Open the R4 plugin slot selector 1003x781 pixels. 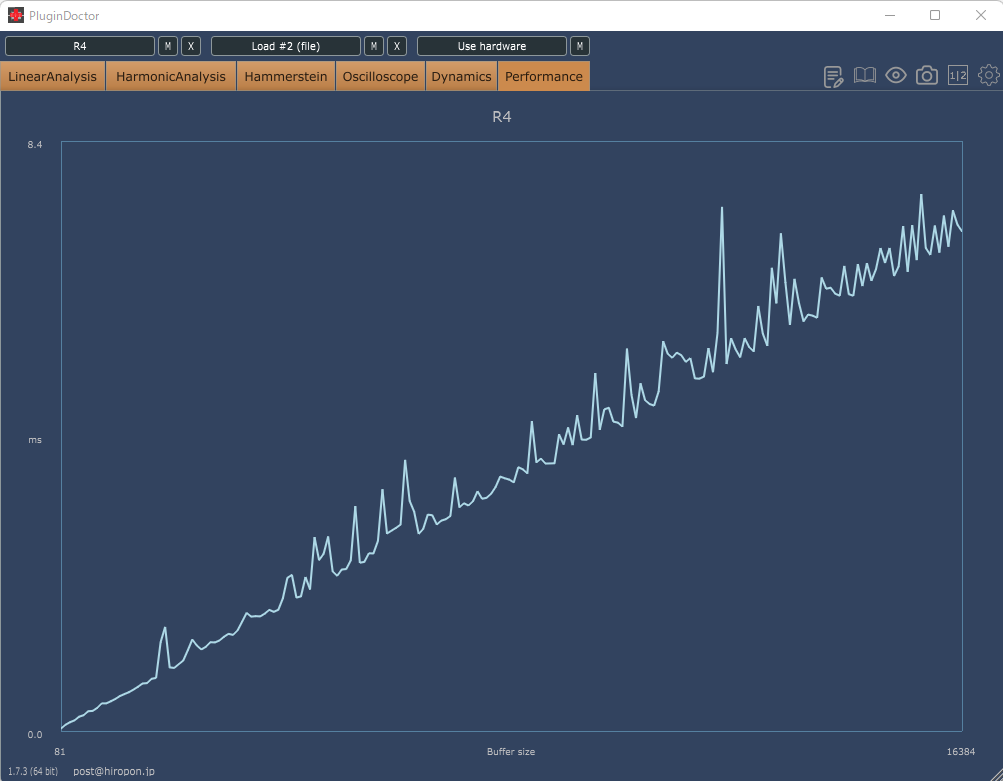(x=80, y=46)
